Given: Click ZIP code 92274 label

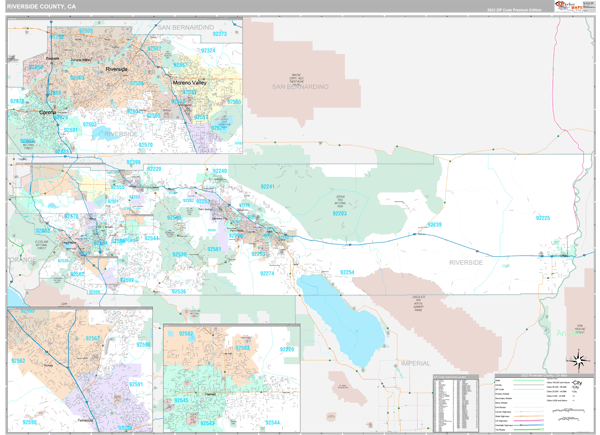Looking at the screenshot, I should click(269, 272).
